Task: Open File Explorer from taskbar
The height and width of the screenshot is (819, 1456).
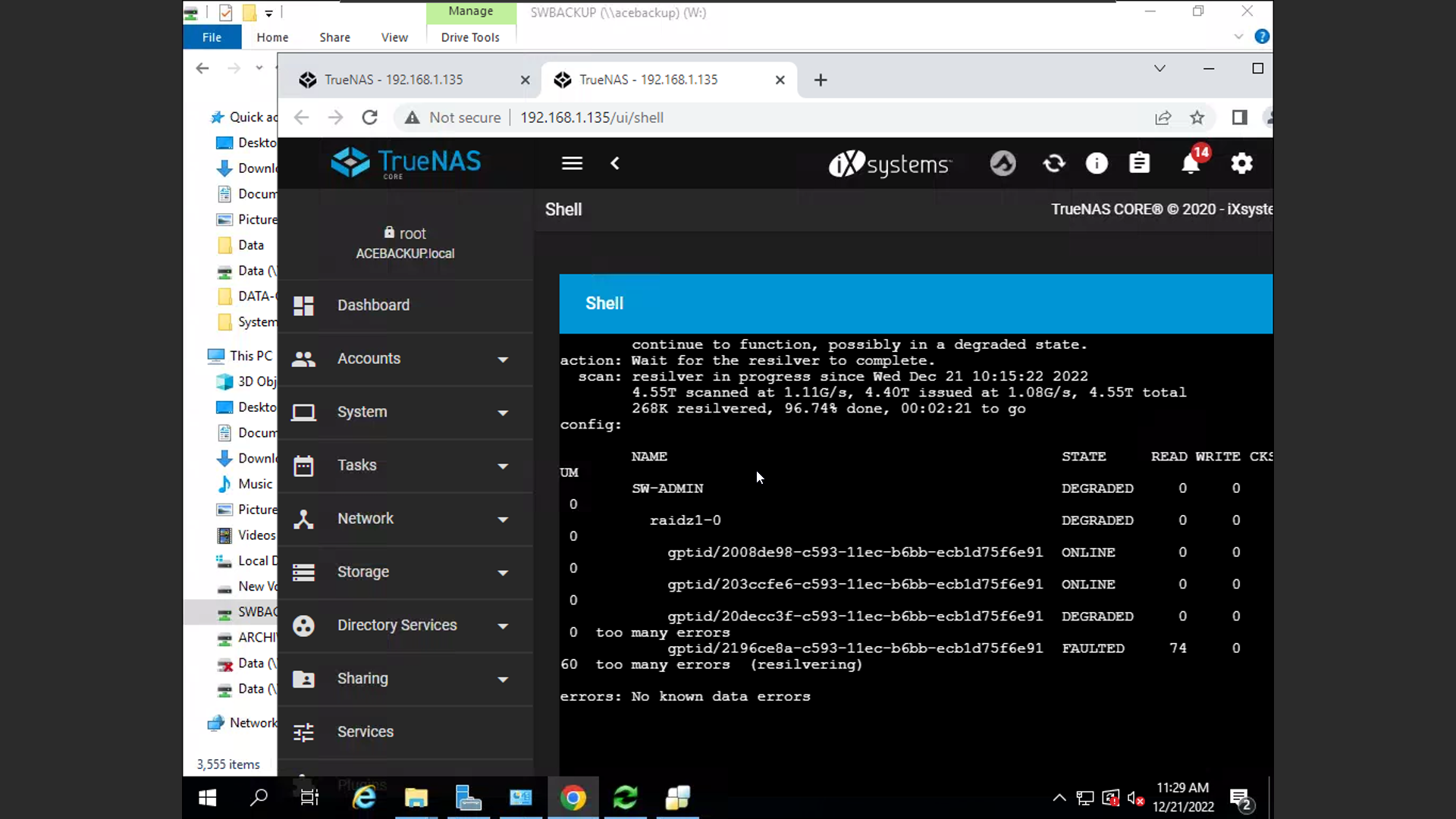Action: point(416,798)
